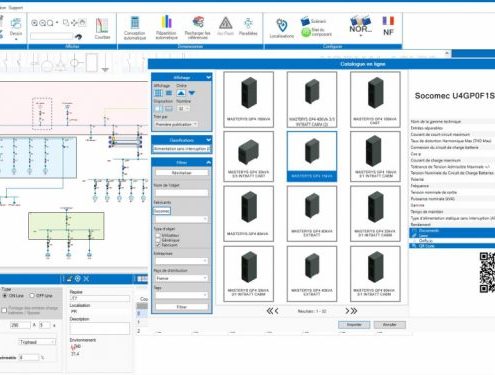The height and width of the screenshot is (375, 495).
Task: Open the Courbes curves view
Action: pyautogui.click(x=102, y=29)
